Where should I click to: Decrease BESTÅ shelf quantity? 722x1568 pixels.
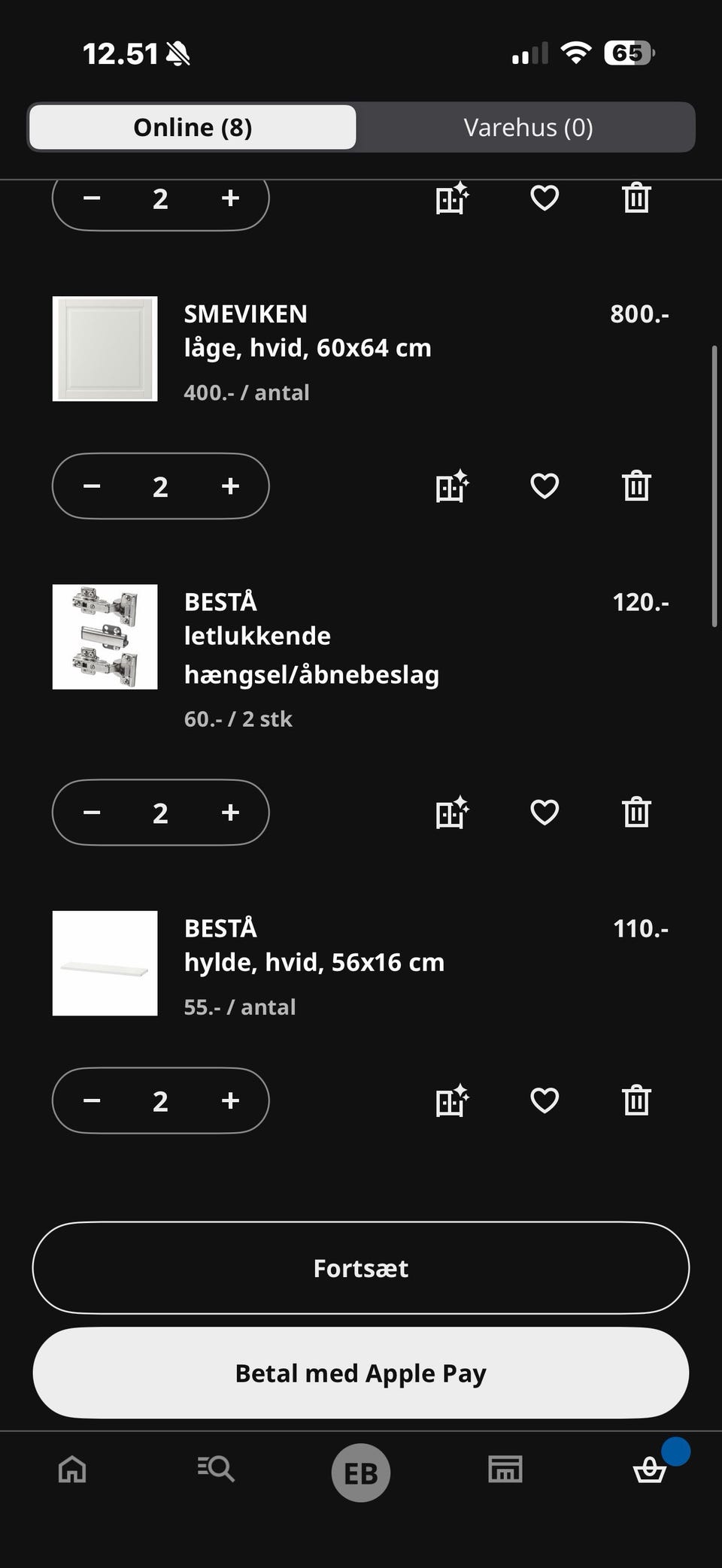tap(92, 1100)
